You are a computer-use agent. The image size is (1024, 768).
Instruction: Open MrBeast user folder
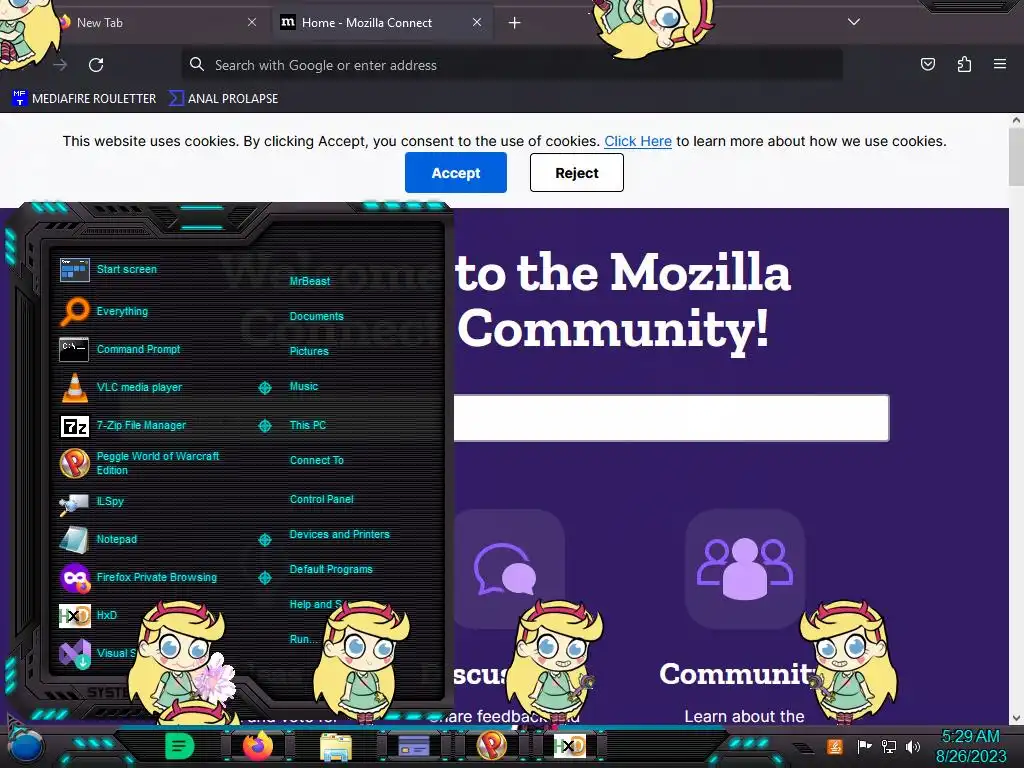click(x=310, y=281)
